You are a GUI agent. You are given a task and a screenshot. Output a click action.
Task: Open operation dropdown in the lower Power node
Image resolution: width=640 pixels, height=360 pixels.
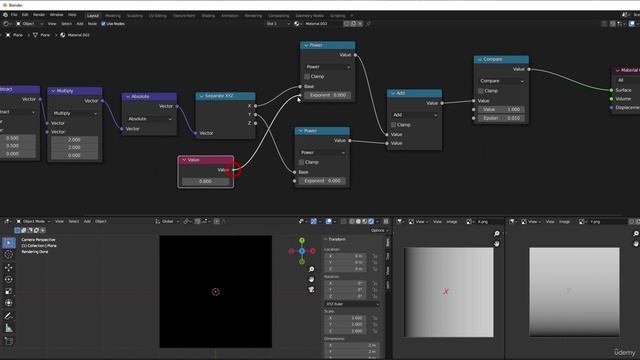click(322, 153)
